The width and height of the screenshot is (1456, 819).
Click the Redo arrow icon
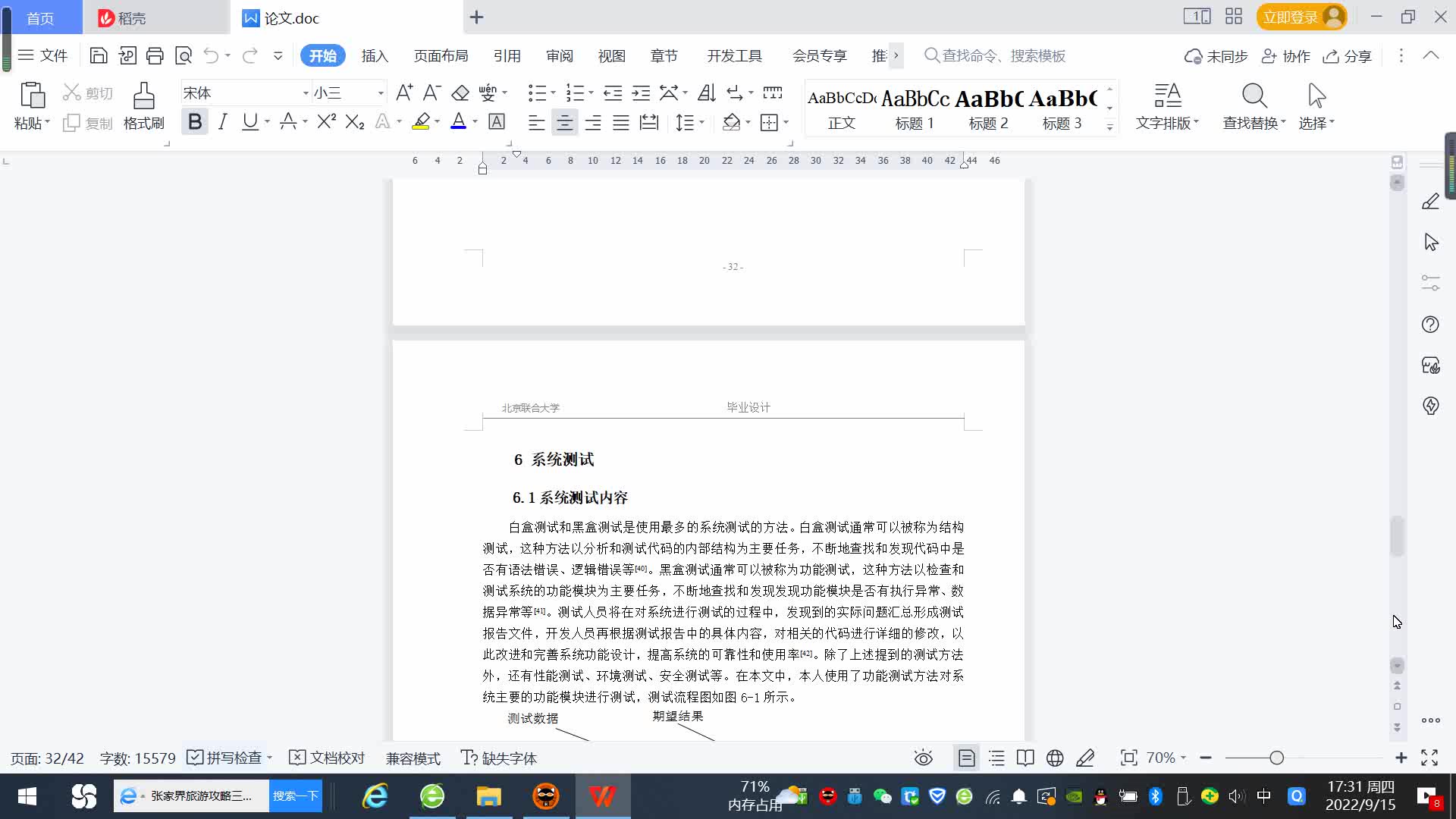tap(249, 55)
